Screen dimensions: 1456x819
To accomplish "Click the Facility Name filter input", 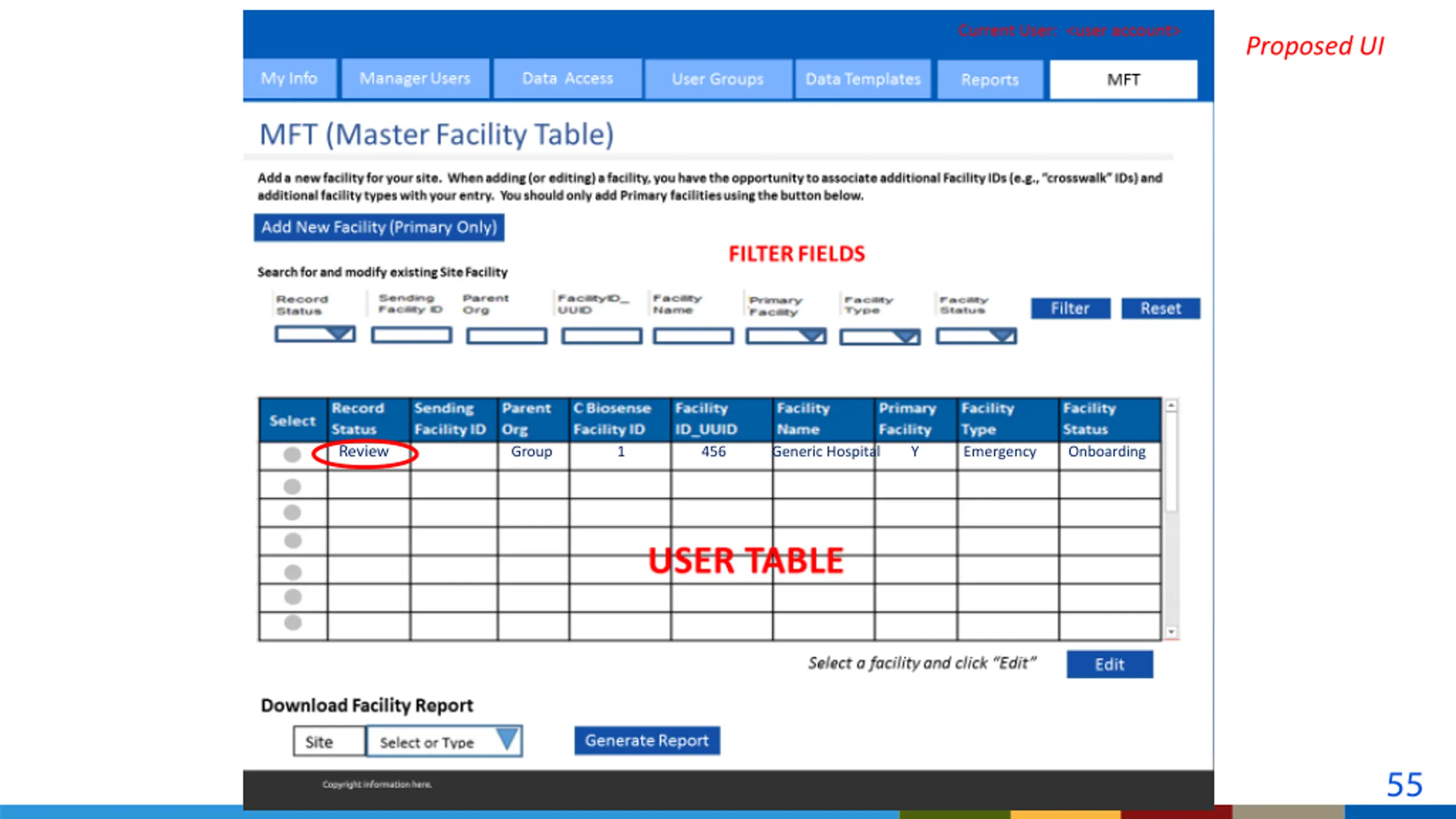I will (x=693, y=337).
